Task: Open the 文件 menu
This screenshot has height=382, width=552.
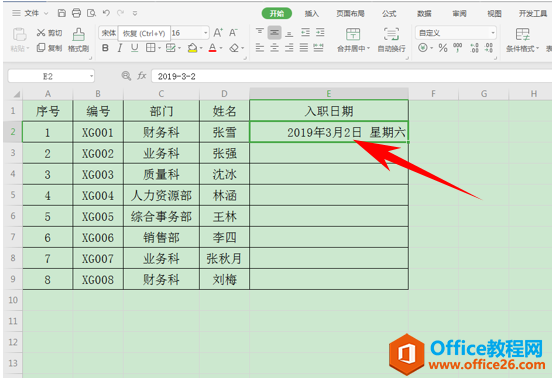Action: click(x=30, y=13)
